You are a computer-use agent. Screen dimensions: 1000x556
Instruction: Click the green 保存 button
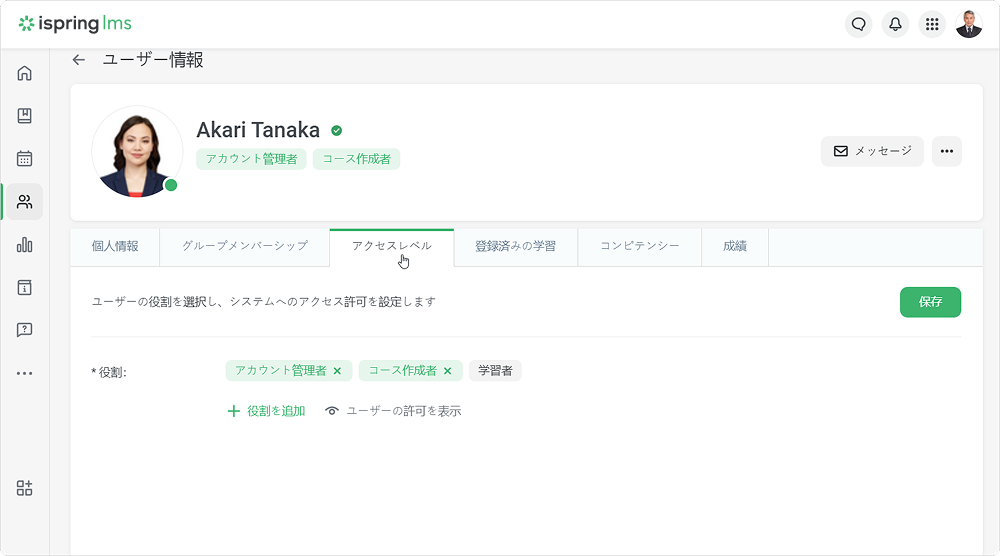click(x=930, y=302)
